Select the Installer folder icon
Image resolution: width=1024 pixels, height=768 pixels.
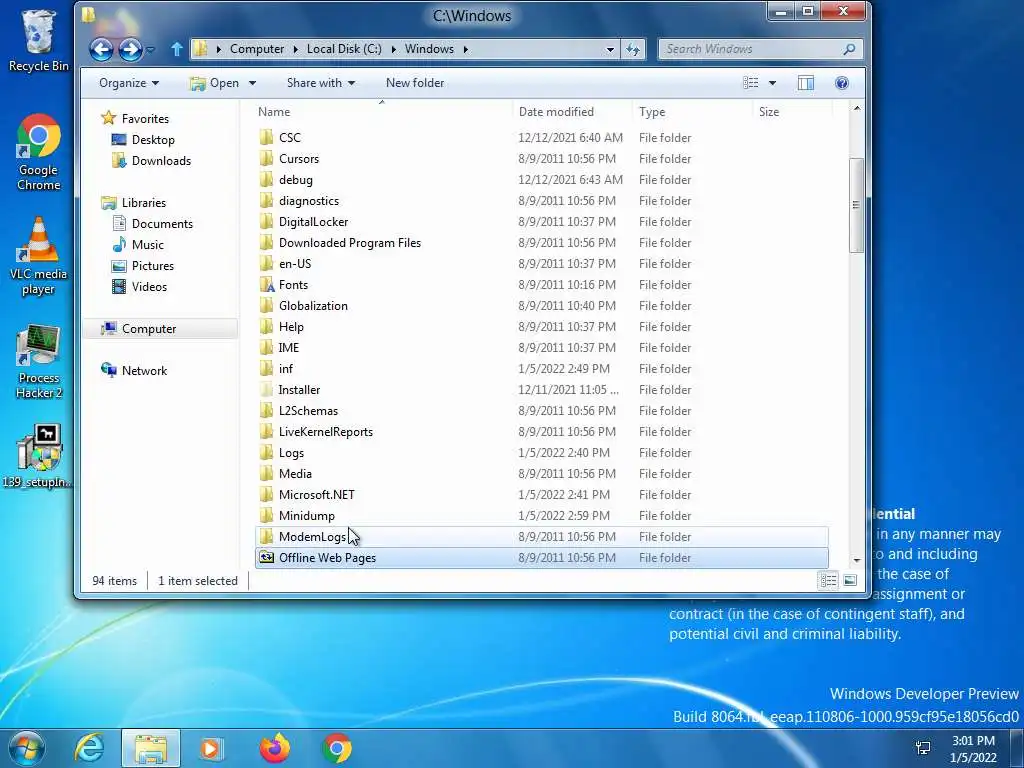click(266, 390)
